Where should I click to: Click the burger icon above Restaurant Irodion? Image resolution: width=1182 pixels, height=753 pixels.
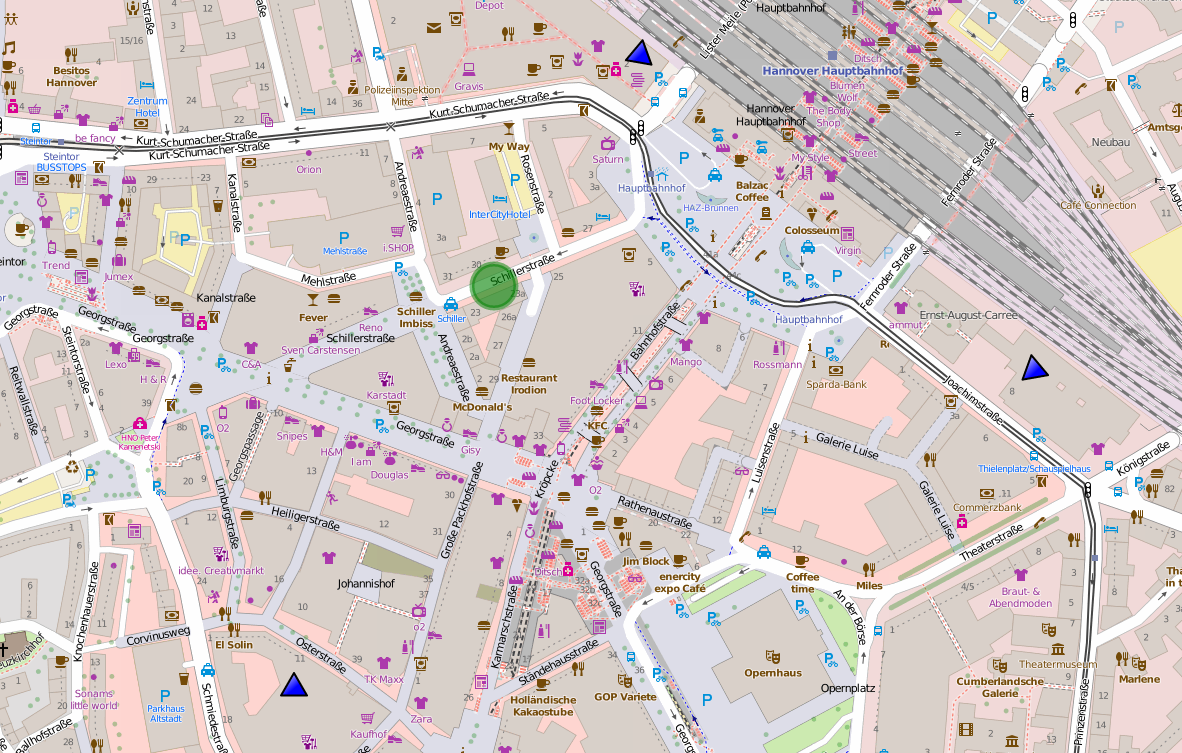point(528,363)
